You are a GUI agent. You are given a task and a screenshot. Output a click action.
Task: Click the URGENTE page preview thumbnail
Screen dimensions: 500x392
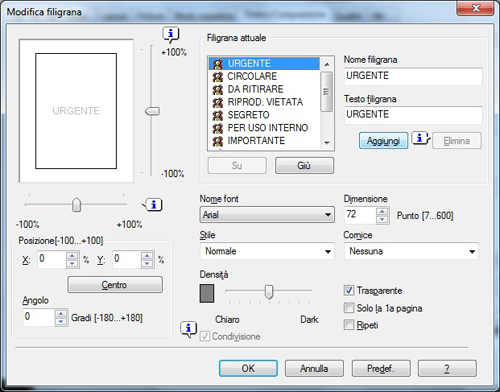(x=76, y=111)
